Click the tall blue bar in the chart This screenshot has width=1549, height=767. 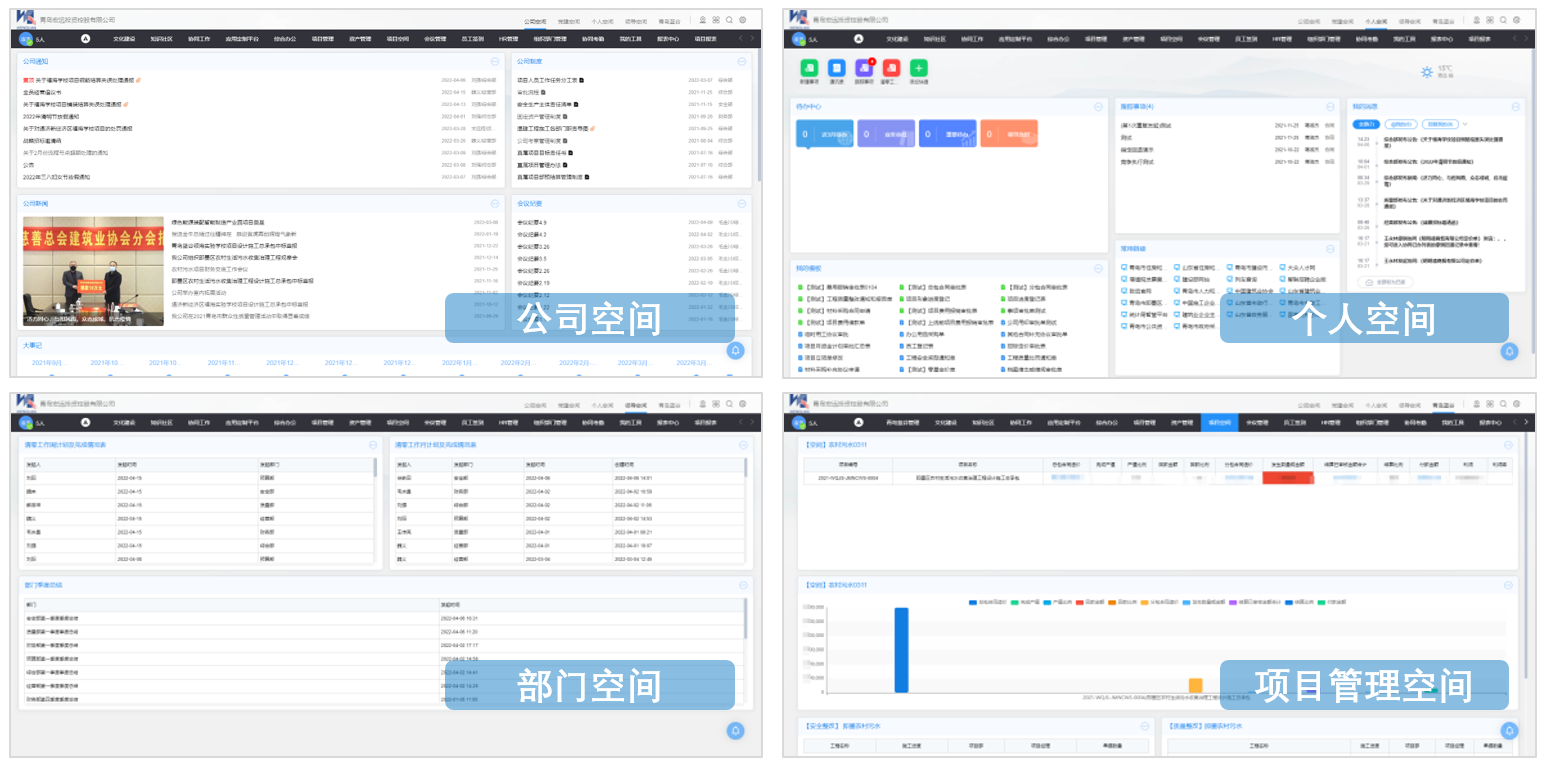(x=901, y=649)
